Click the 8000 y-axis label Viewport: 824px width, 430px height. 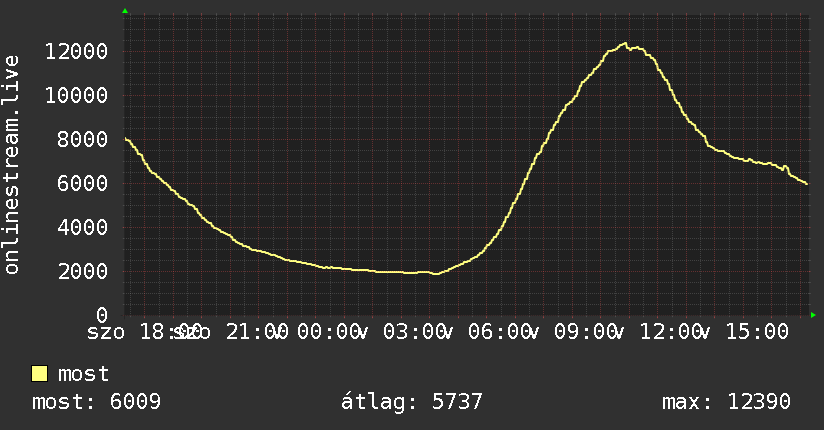click(x=83, y=140)
